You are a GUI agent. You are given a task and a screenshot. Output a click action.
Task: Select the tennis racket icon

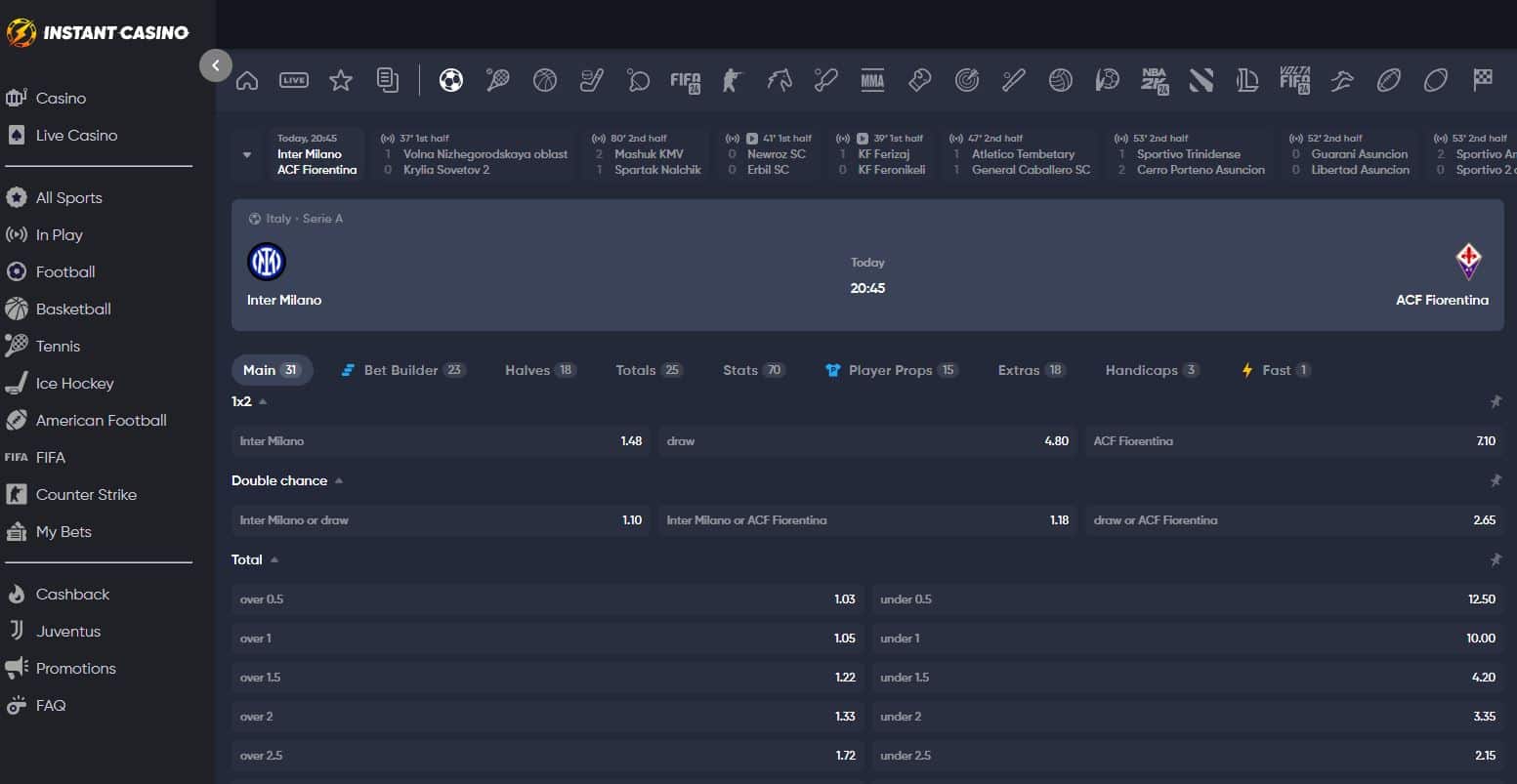click(x=498, y=80)
